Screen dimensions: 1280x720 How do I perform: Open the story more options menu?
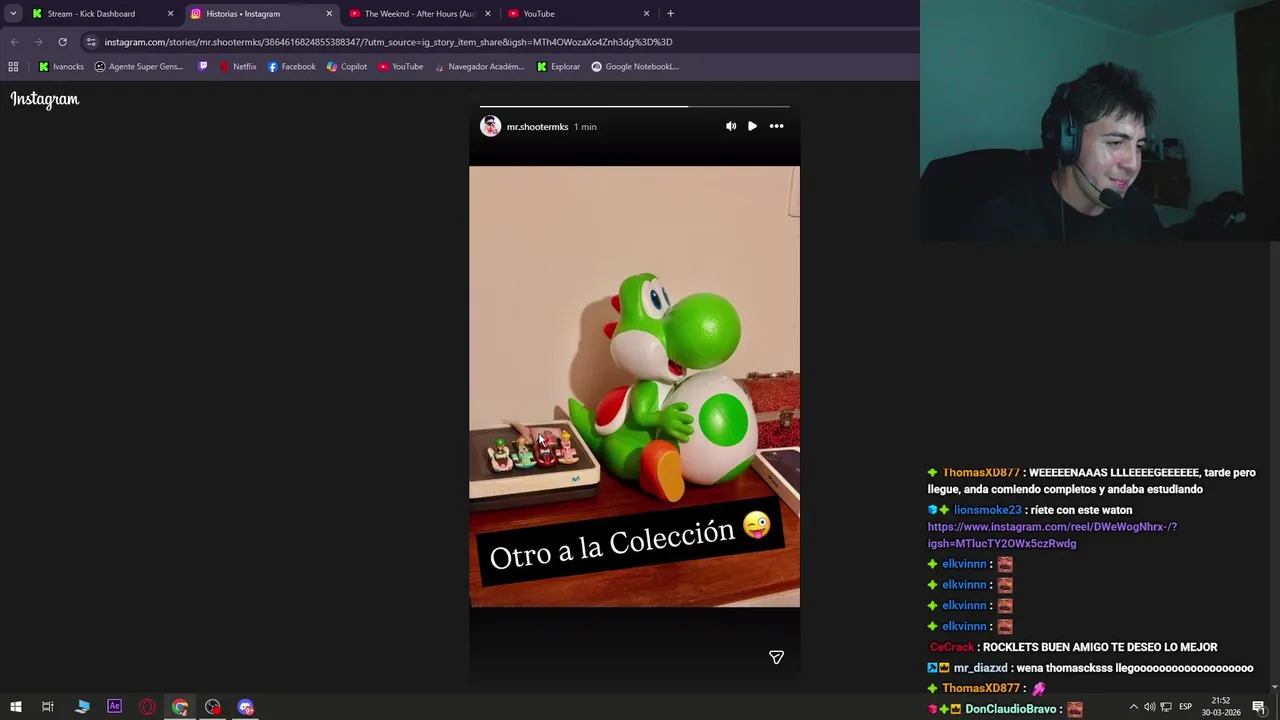coord(776,126)
